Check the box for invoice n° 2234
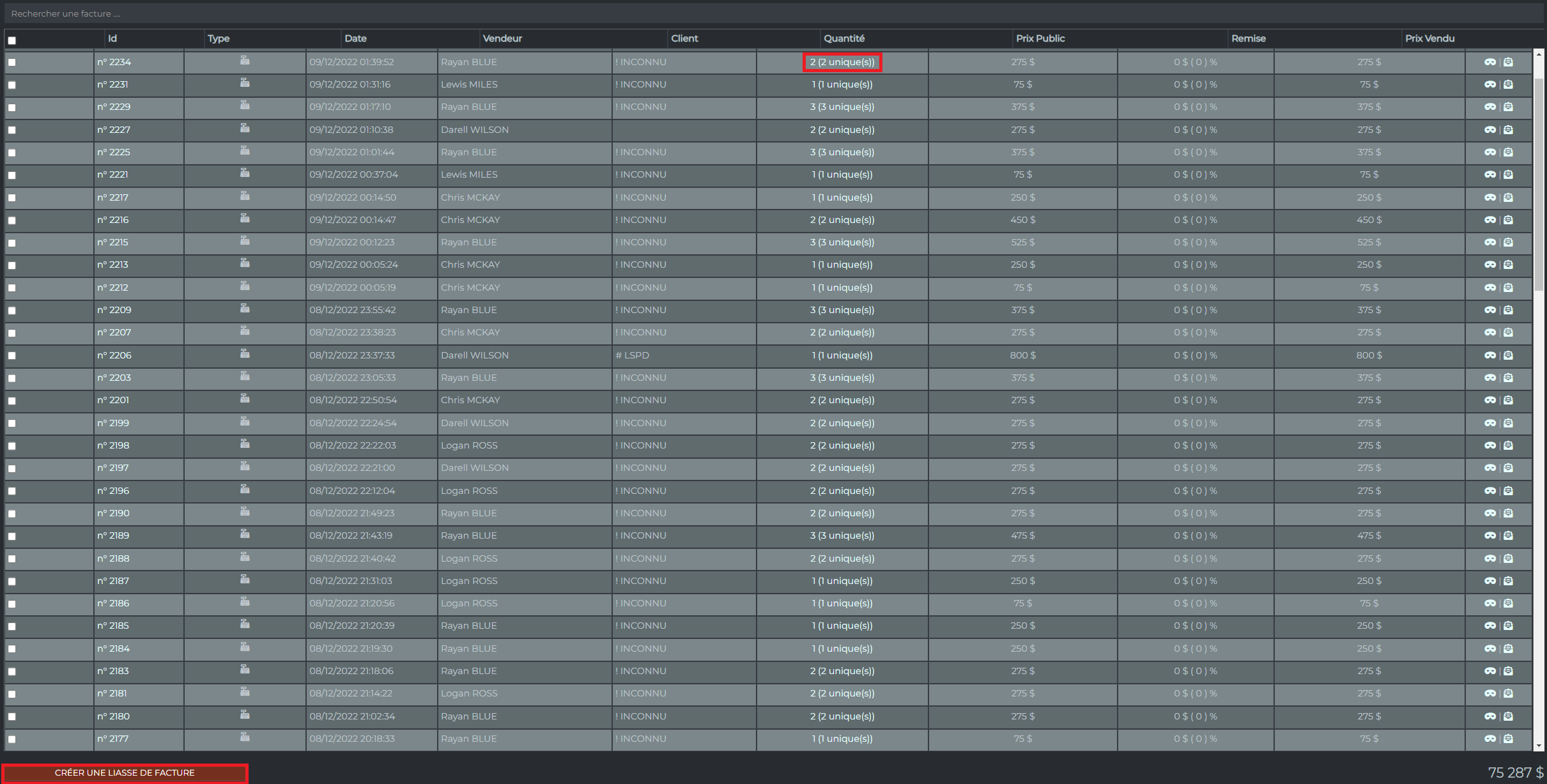1547x784 pixels. [x=12, y=63]
